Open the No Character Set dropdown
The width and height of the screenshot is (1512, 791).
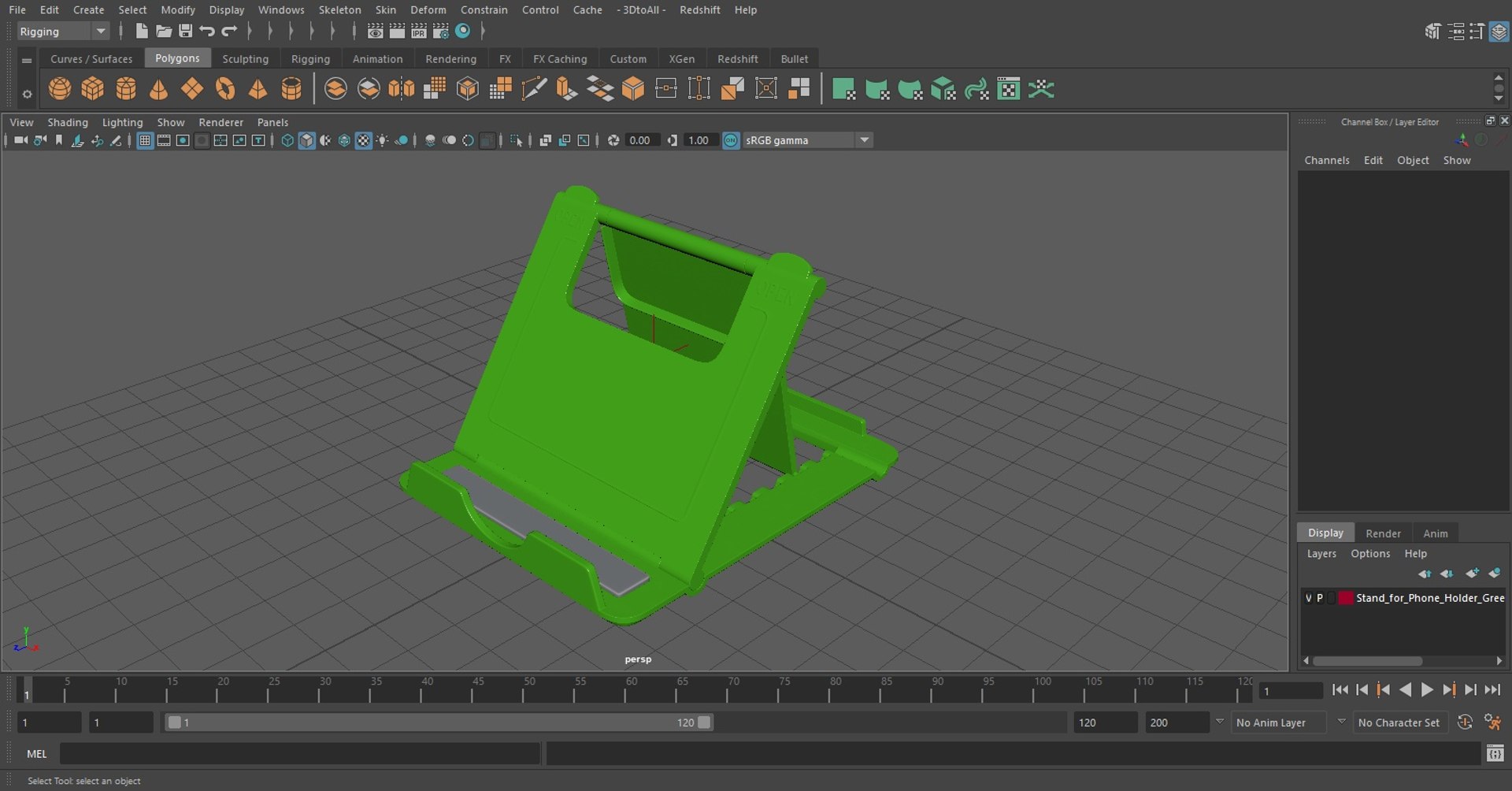1401,722
